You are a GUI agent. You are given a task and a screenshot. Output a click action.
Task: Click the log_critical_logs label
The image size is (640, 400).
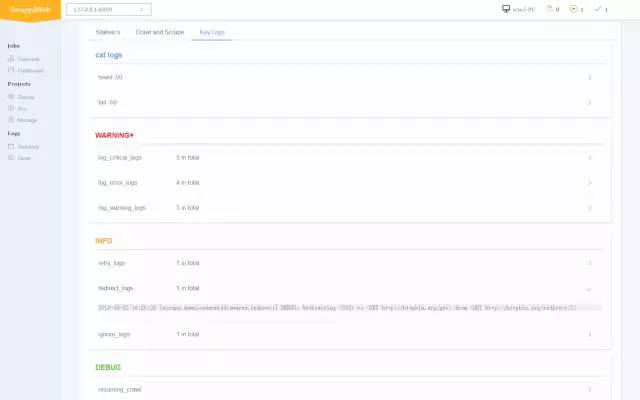[120, 158]
